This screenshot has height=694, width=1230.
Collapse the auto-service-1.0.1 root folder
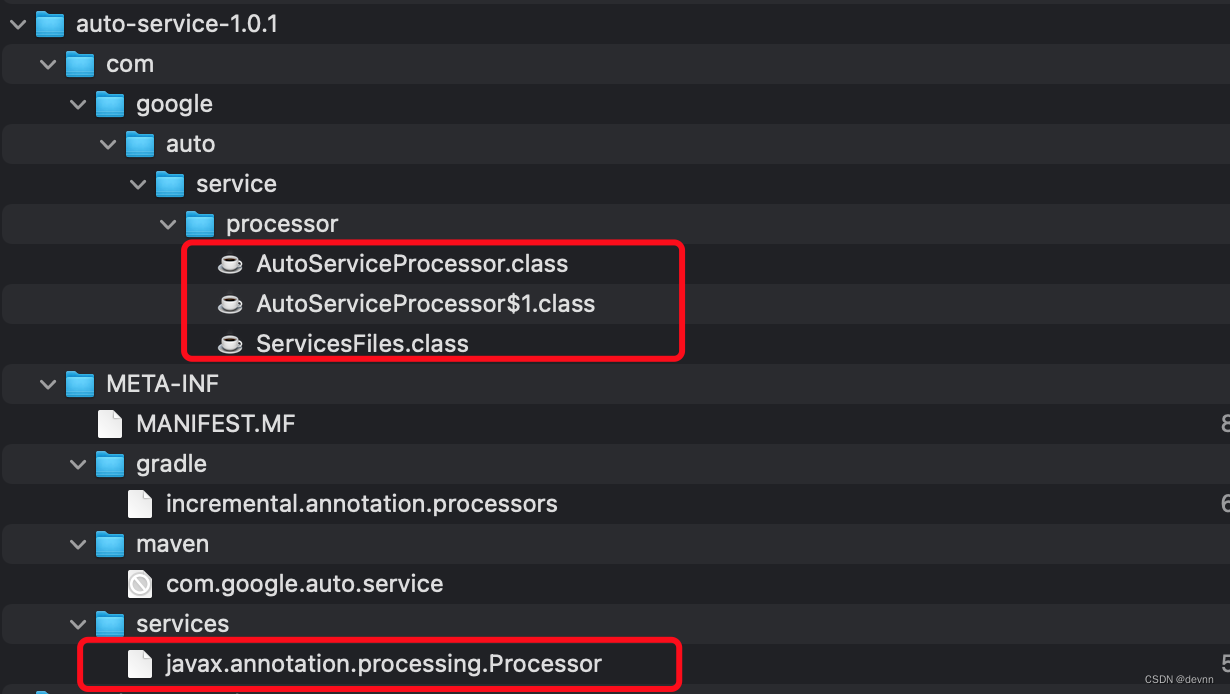(x=15, y=24)
